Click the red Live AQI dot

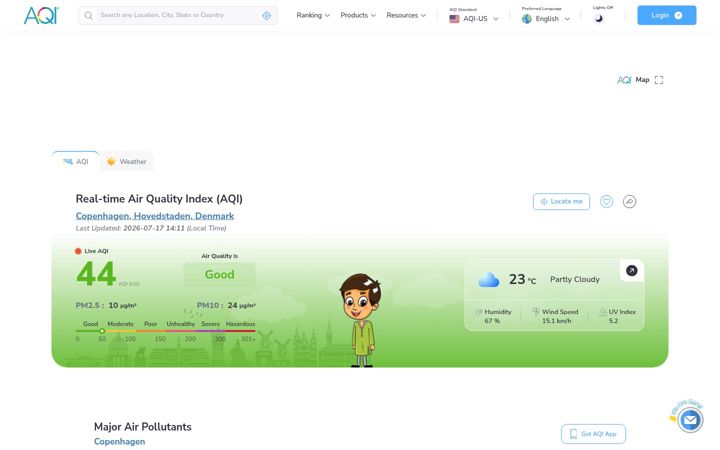click(x=78, y=251)
